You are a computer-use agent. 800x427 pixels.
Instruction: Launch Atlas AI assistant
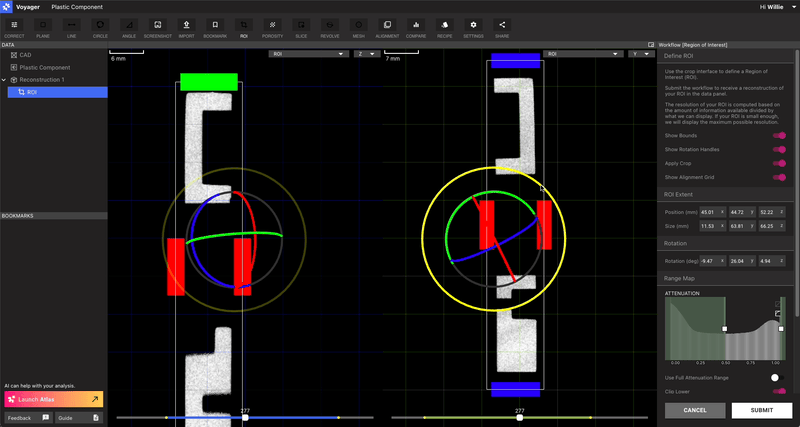pyautogui.click(x=54, y=399)
